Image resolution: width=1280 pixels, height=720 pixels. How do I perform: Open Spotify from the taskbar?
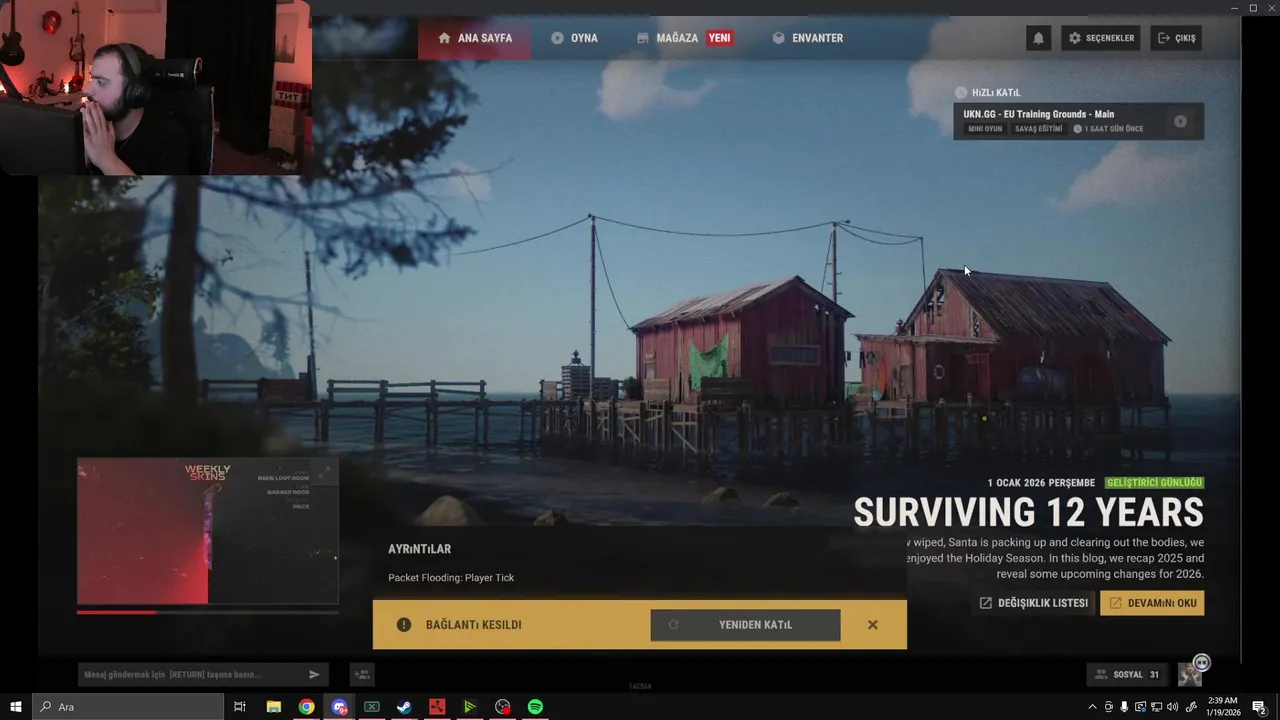[535, 707]
